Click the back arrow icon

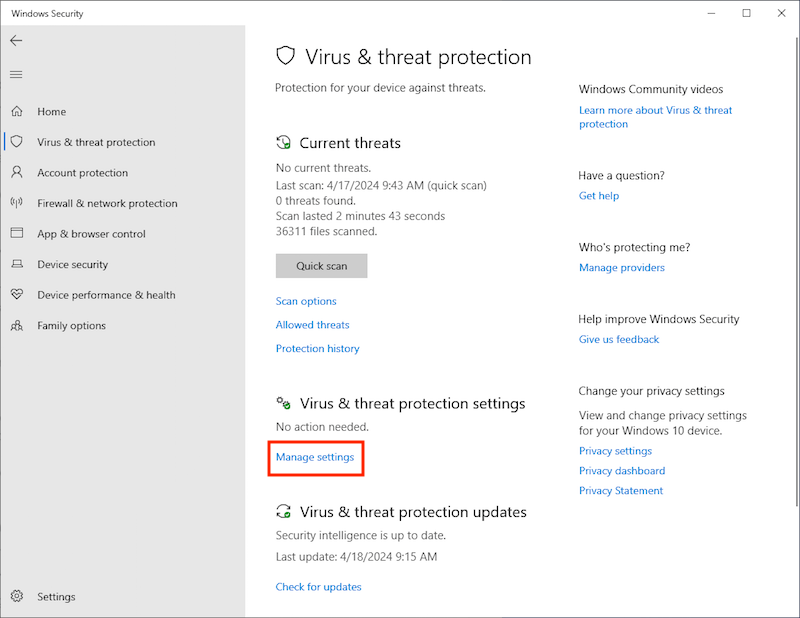point(16,41)
